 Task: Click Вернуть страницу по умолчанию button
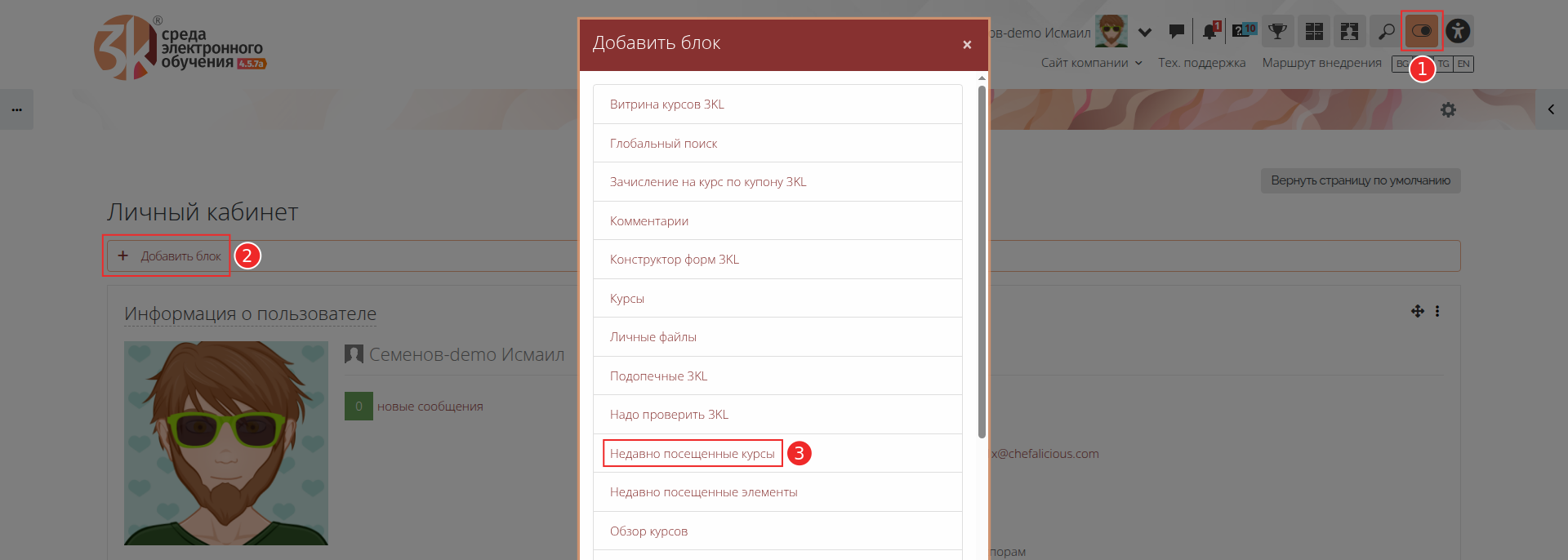pos(1360,180)
